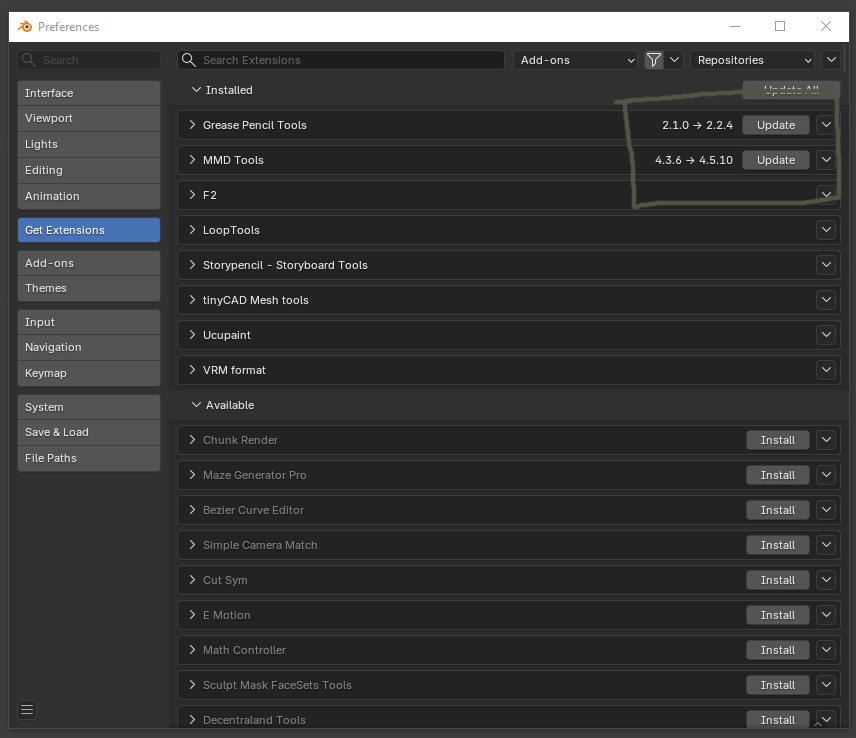Open options arrow beside Repositories dropdown

[831, 60]
